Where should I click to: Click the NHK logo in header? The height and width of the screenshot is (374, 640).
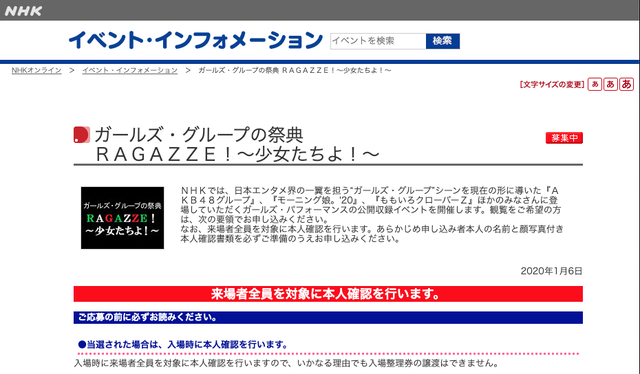tap(23, 11)
